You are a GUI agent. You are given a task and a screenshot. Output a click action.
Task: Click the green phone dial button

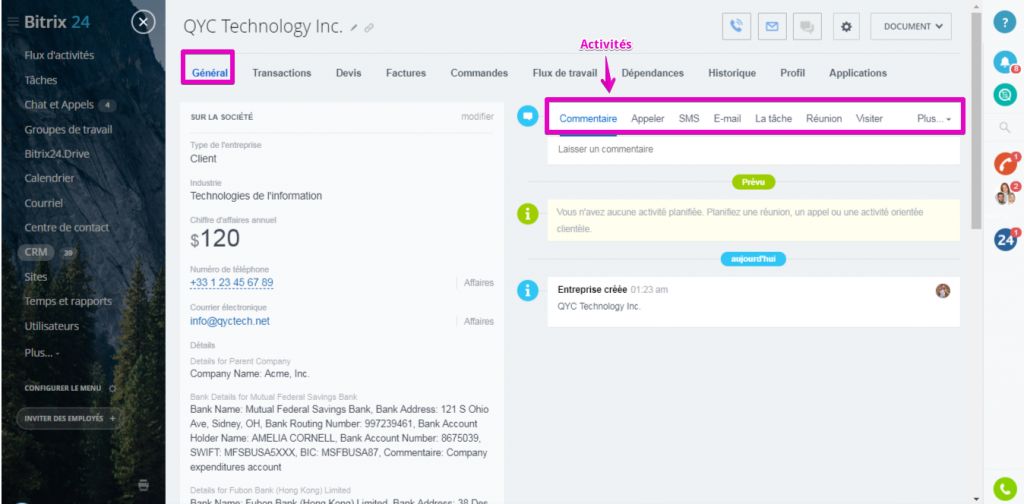click(x=1005, y=489)
